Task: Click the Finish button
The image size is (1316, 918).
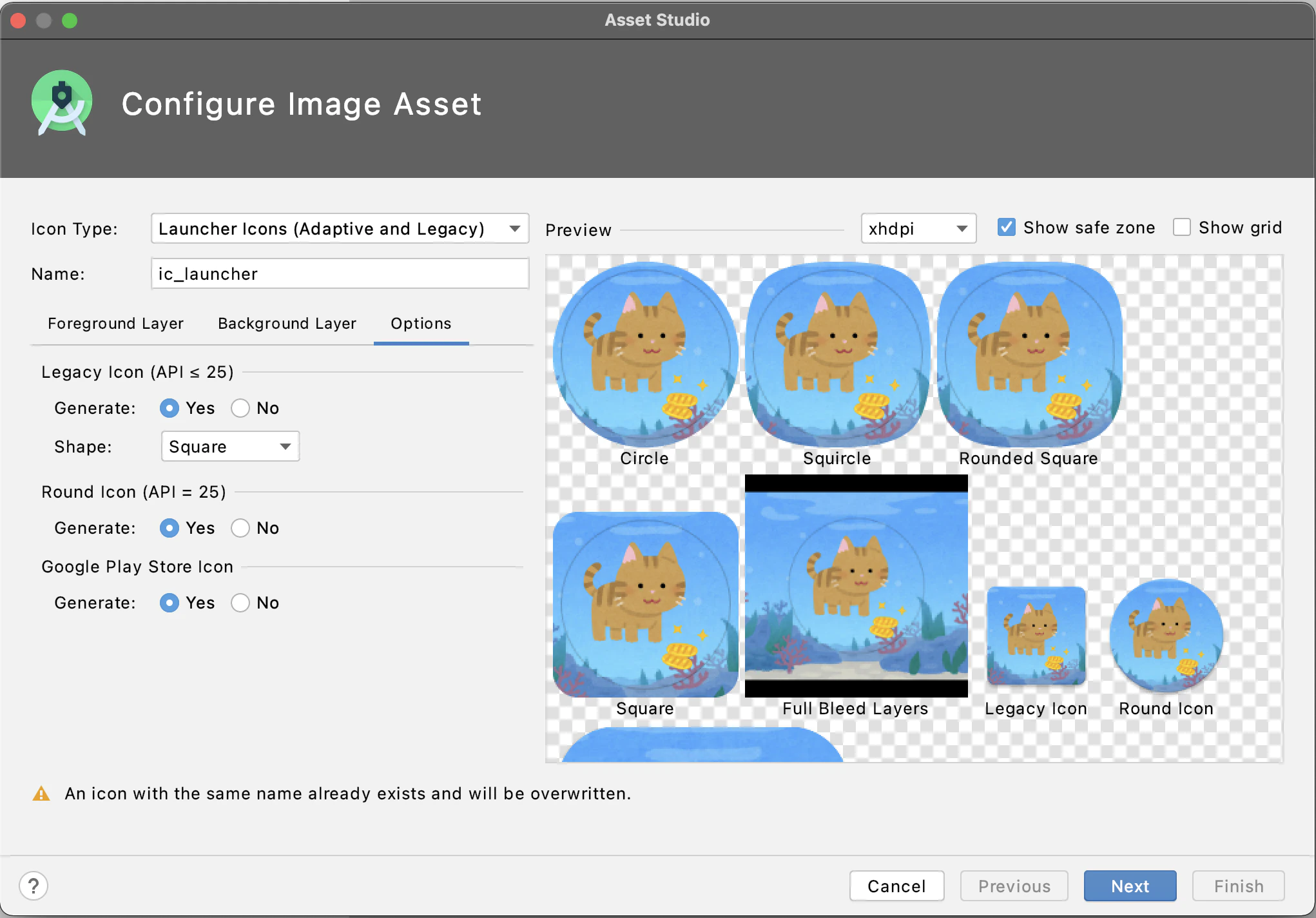Action: pos(1238,886)
